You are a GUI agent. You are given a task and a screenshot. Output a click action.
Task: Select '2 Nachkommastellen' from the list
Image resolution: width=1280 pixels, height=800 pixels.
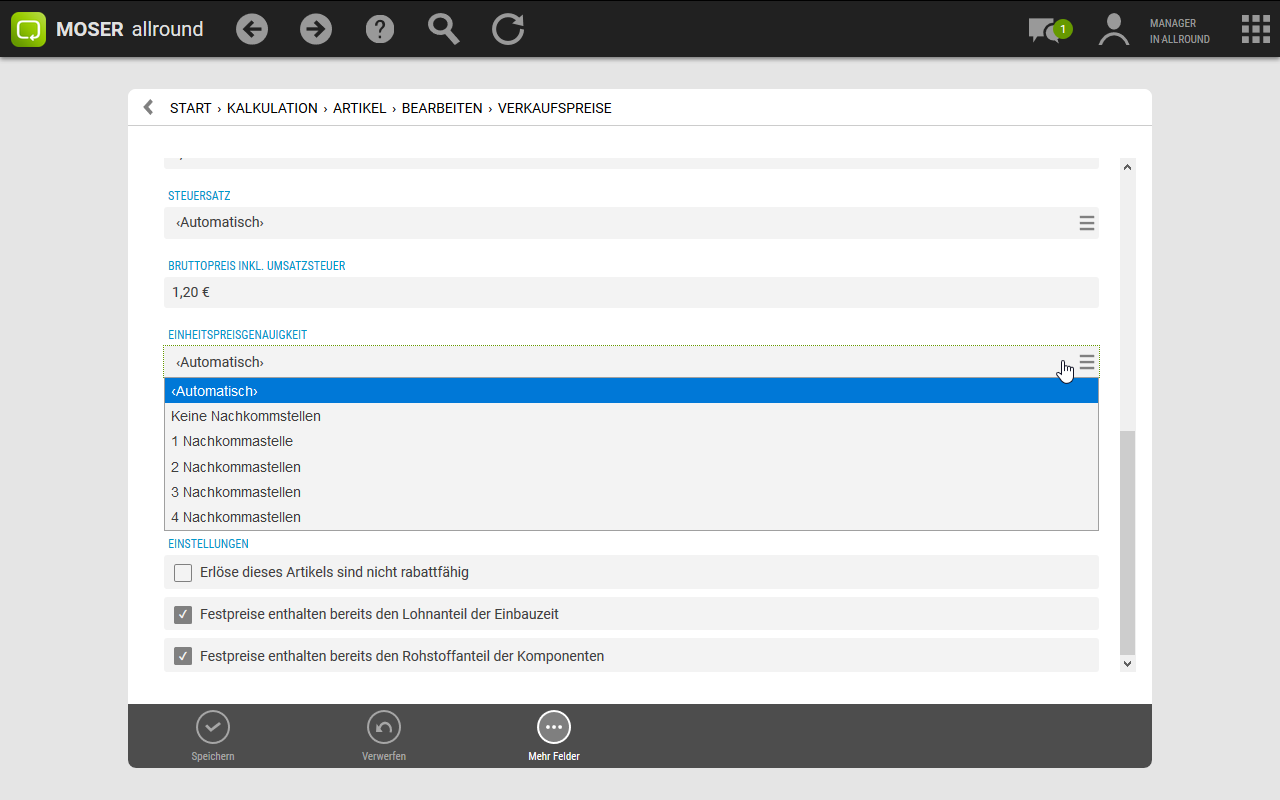[x=236, y=467]
